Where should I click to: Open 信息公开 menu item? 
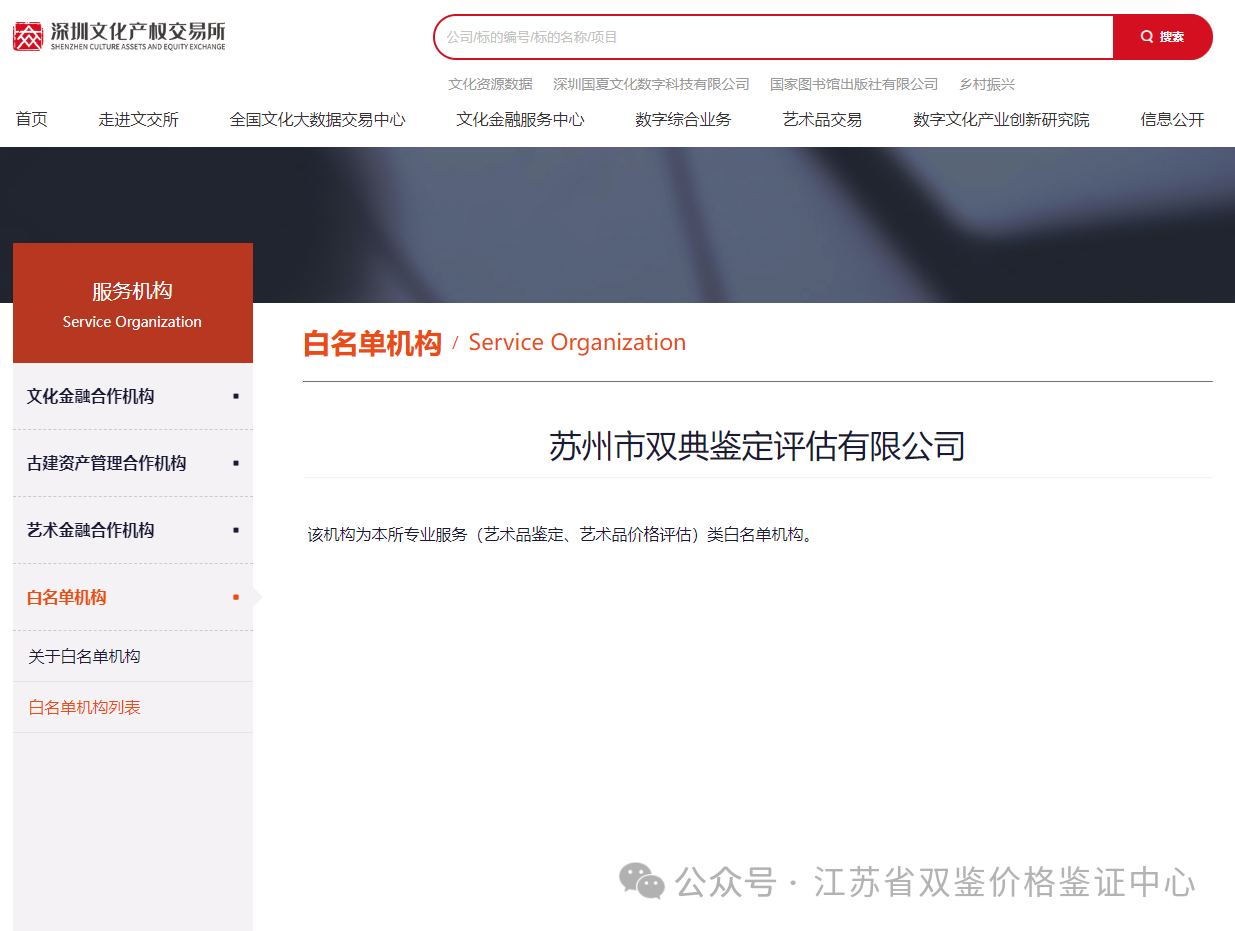(x=1172, y=120)
